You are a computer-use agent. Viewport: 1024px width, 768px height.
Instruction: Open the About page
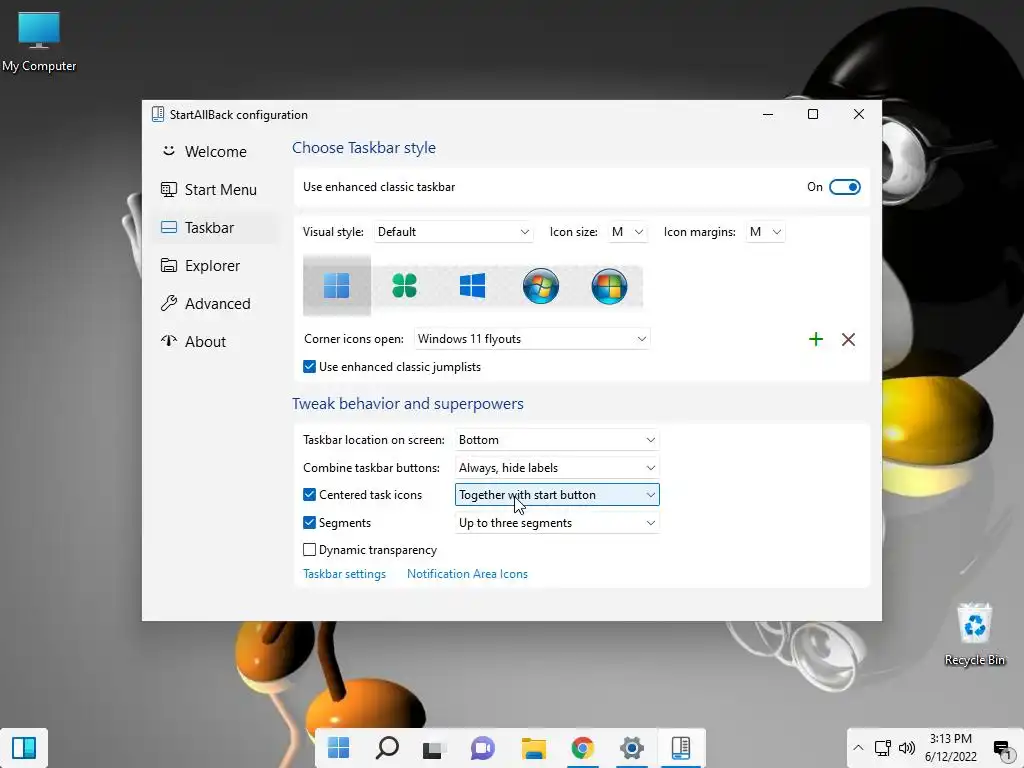coord(215,342)
